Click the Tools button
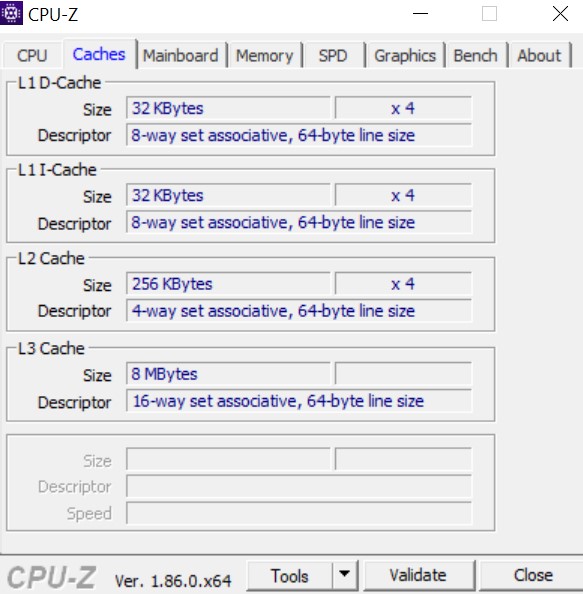Viewport: 583px width, 594px height. coord(290,576)
